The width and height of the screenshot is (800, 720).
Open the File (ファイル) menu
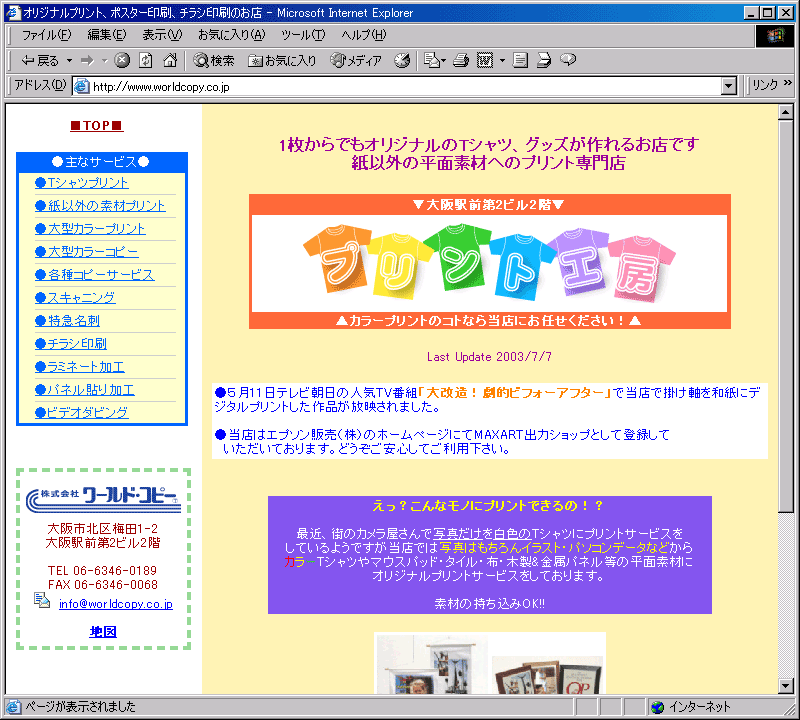tap(46, 35)
